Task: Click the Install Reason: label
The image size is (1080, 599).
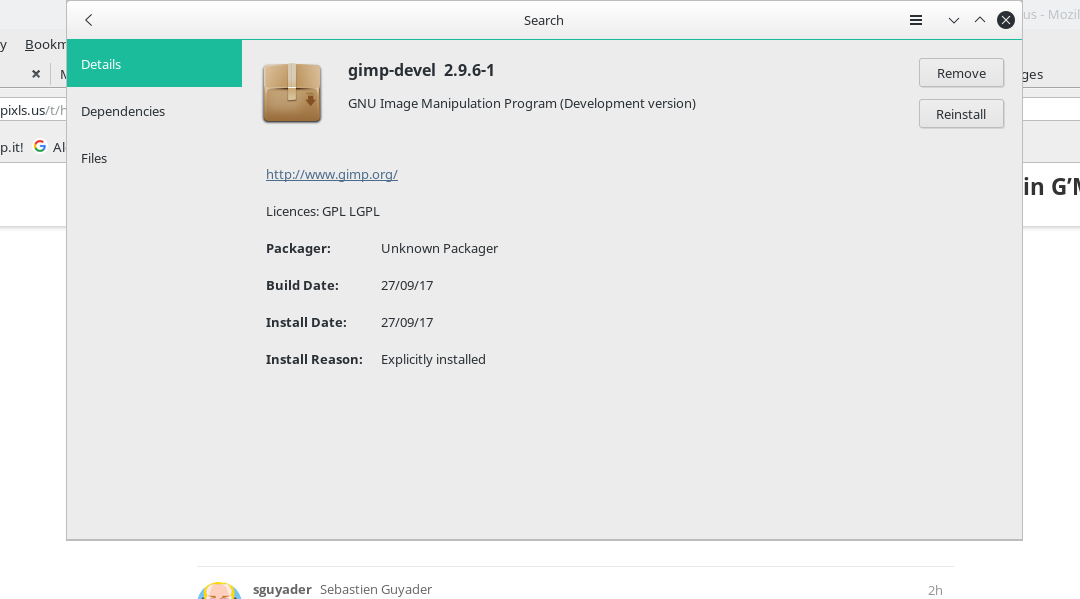Action: (x=314, y=359)
